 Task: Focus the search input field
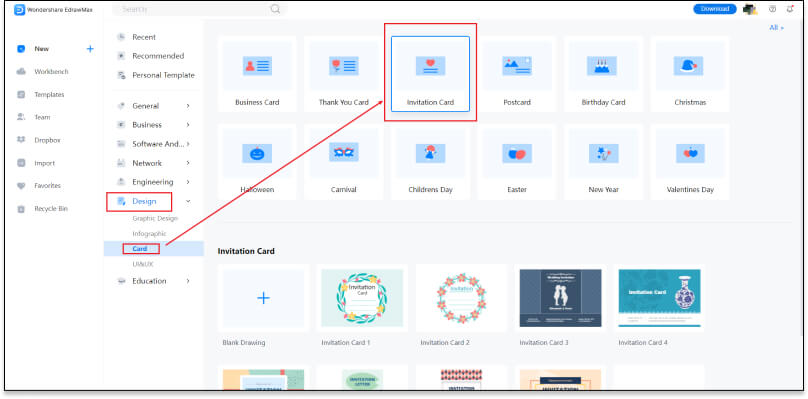click(x=198, y=9)
